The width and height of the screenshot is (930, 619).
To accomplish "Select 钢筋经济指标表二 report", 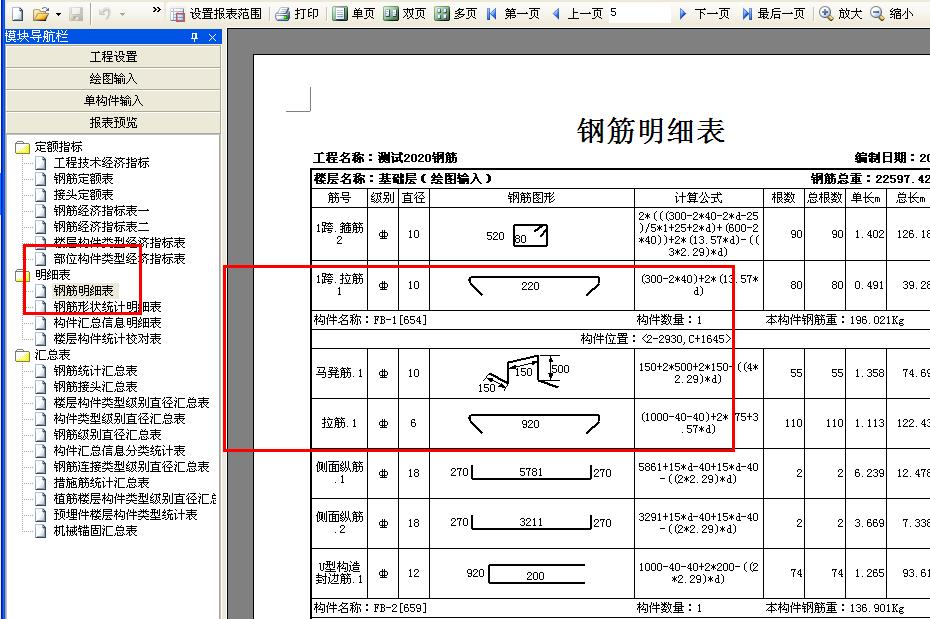I will [101, 226].
